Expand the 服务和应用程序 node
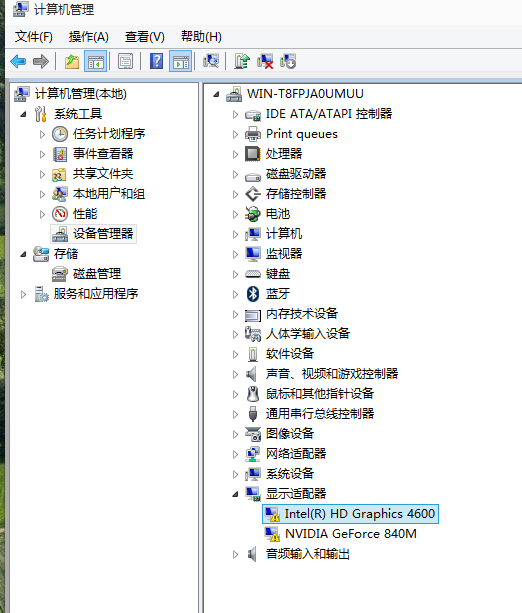Image resolution: width=522 pixels, height=613 pixels. click(23, 294)
